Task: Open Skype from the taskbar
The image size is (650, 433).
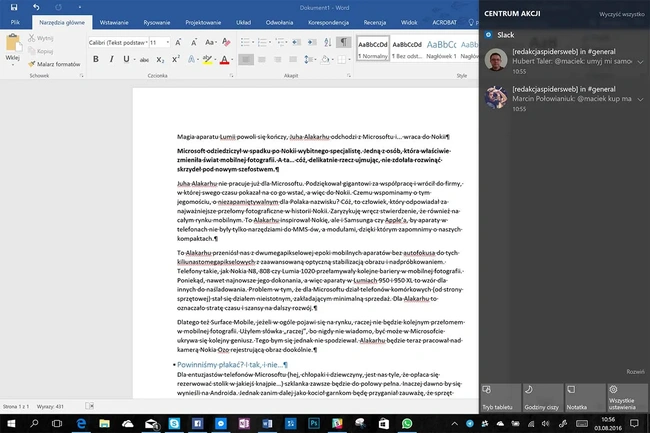Action: (x=174, y=423)
